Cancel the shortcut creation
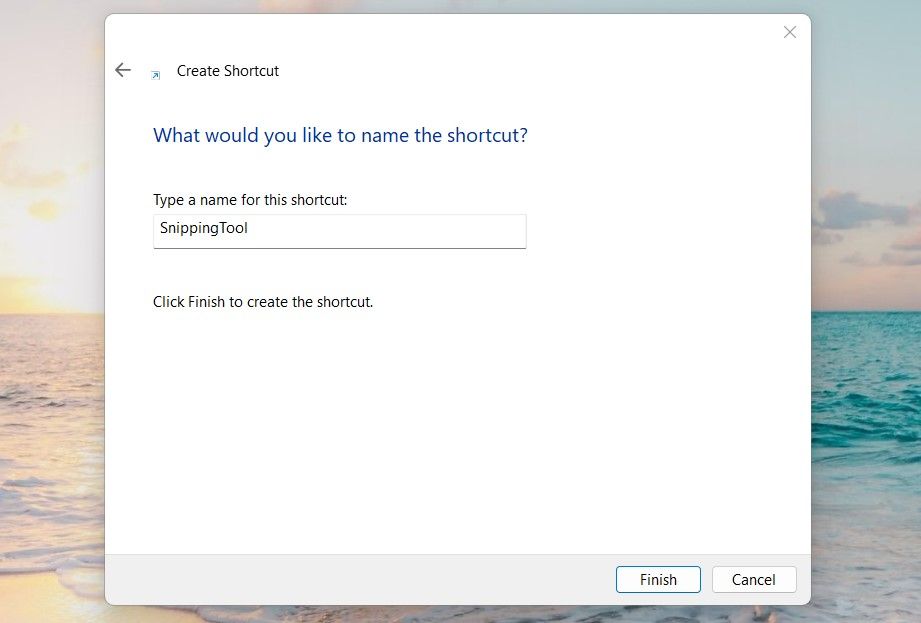 tap(754, 580)
